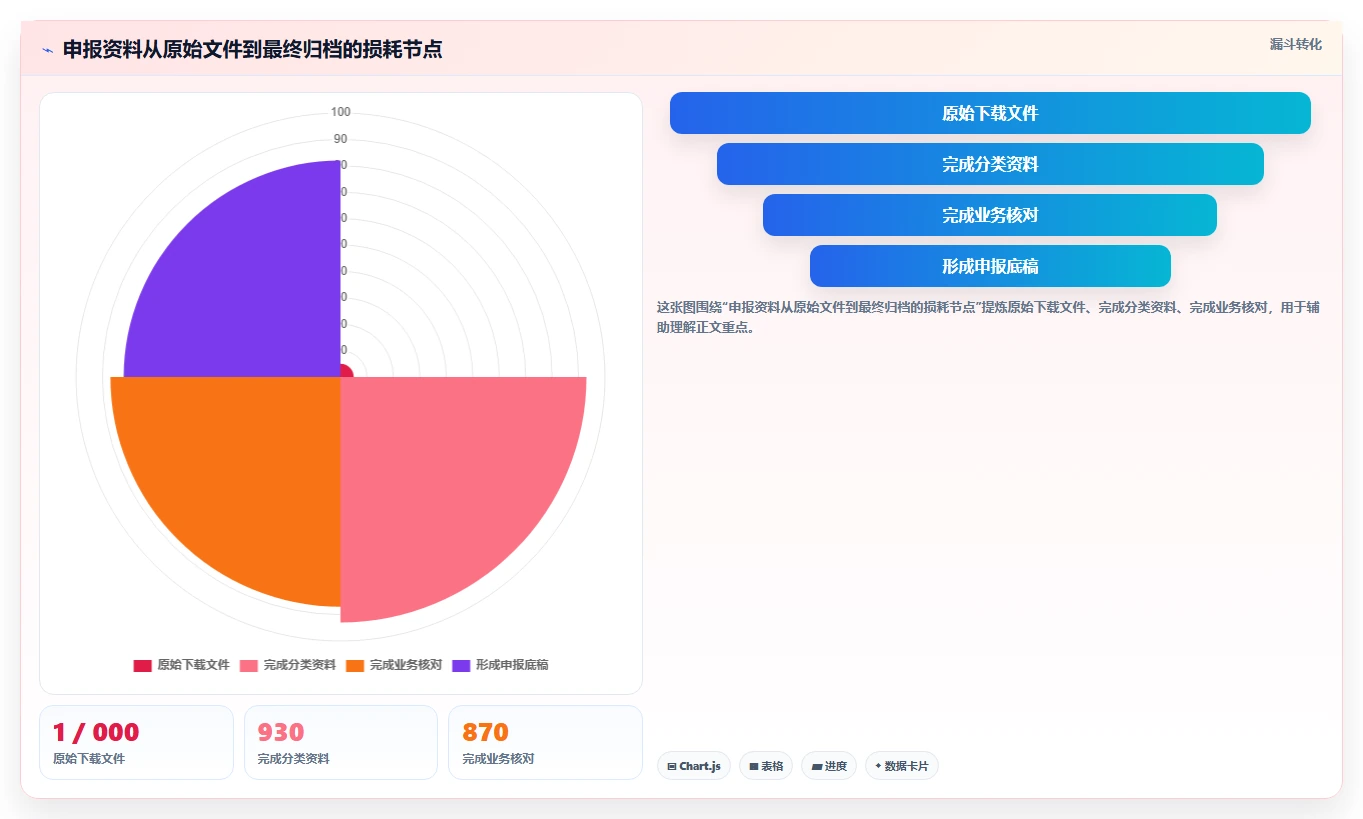
Task: Click the 形成申报底稿 funnel bar
Action: pyautogui.click(x=990, y=266)
